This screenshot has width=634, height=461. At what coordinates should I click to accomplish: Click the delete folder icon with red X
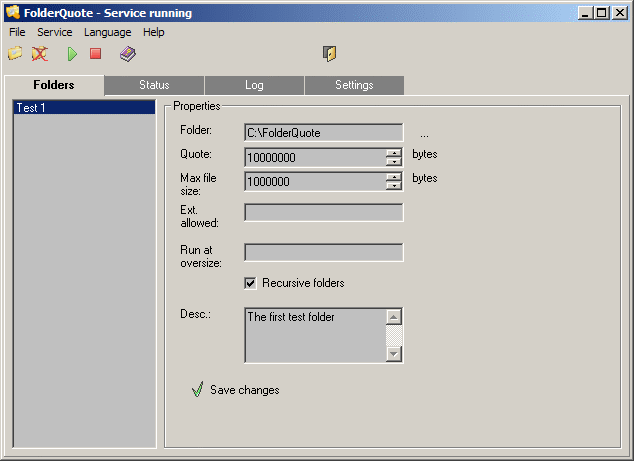[40, 53]
